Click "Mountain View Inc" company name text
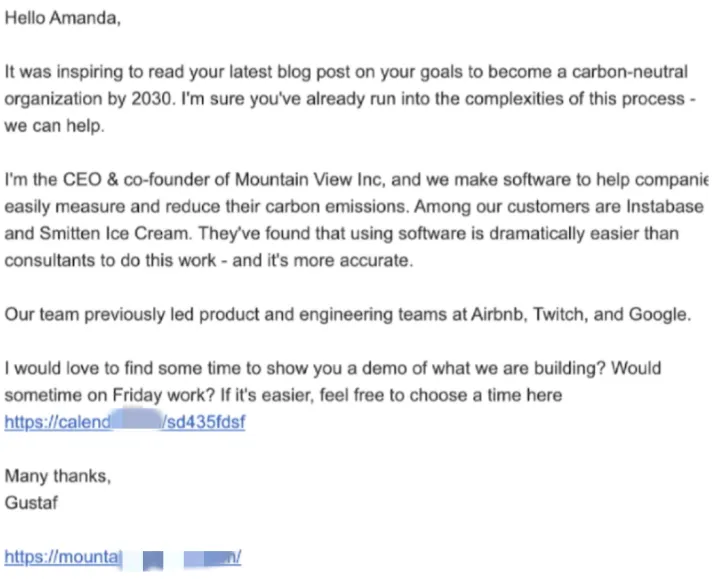The image size is (720, 579). click(308, 180)
